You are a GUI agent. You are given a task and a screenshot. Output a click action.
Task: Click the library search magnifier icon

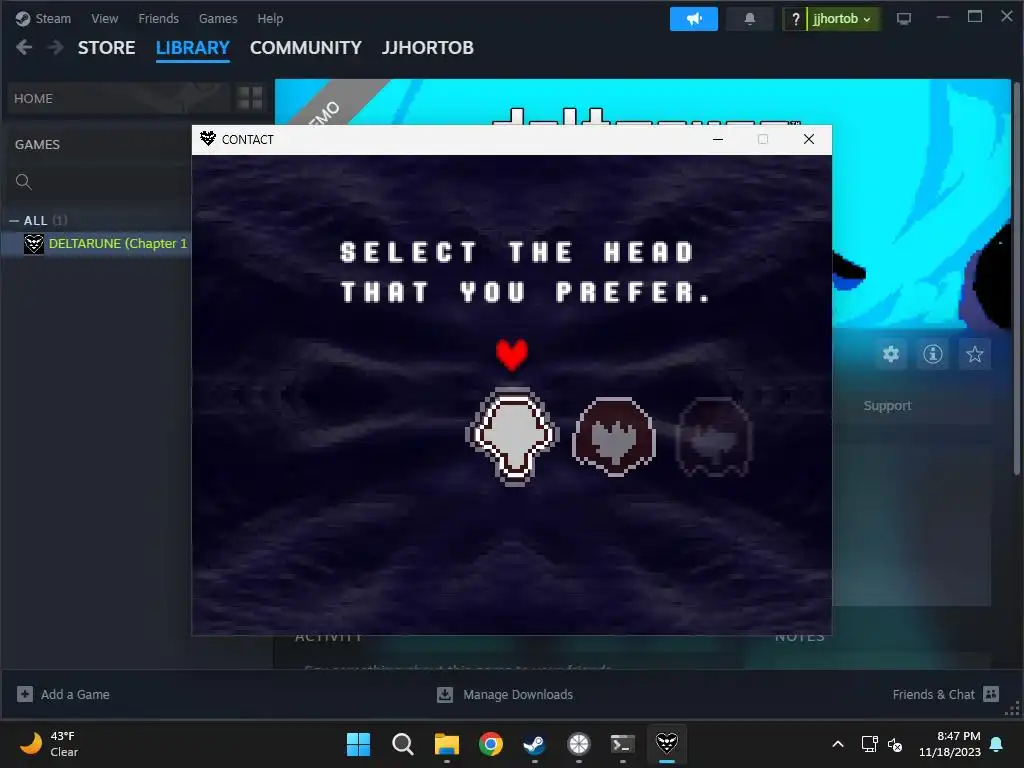tap(24, 182)
